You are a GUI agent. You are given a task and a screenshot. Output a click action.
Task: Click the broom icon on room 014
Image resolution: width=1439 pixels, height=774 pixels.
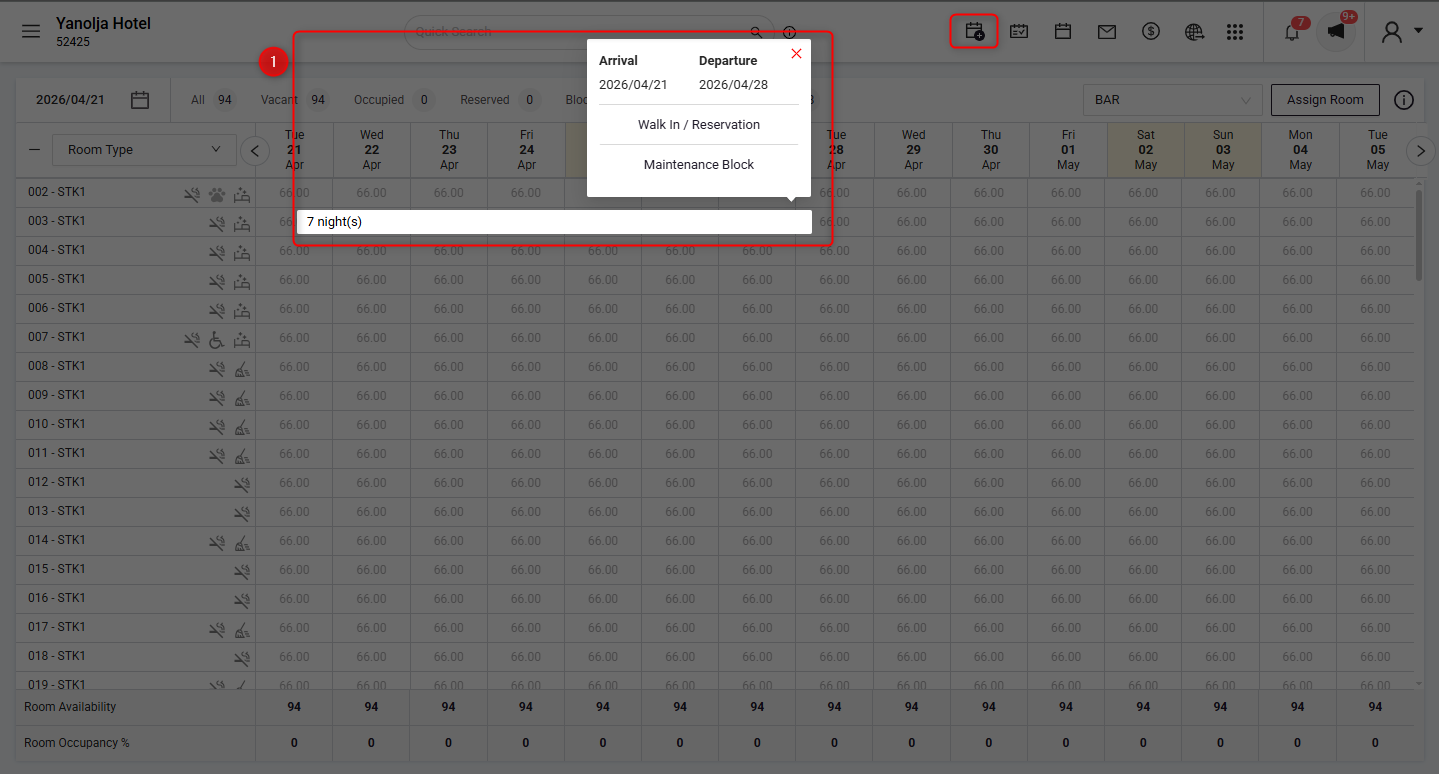pos(241,543)
